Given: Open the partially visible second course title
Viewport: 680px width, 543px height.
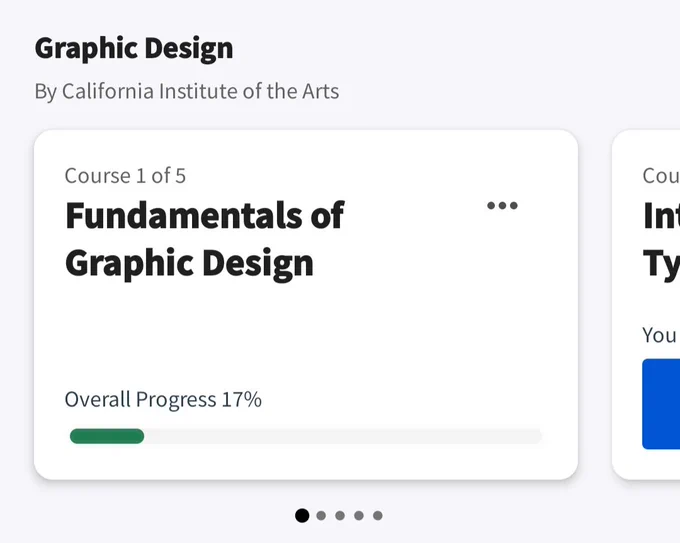Looking at the screenshot, I should tap(661, 239).
